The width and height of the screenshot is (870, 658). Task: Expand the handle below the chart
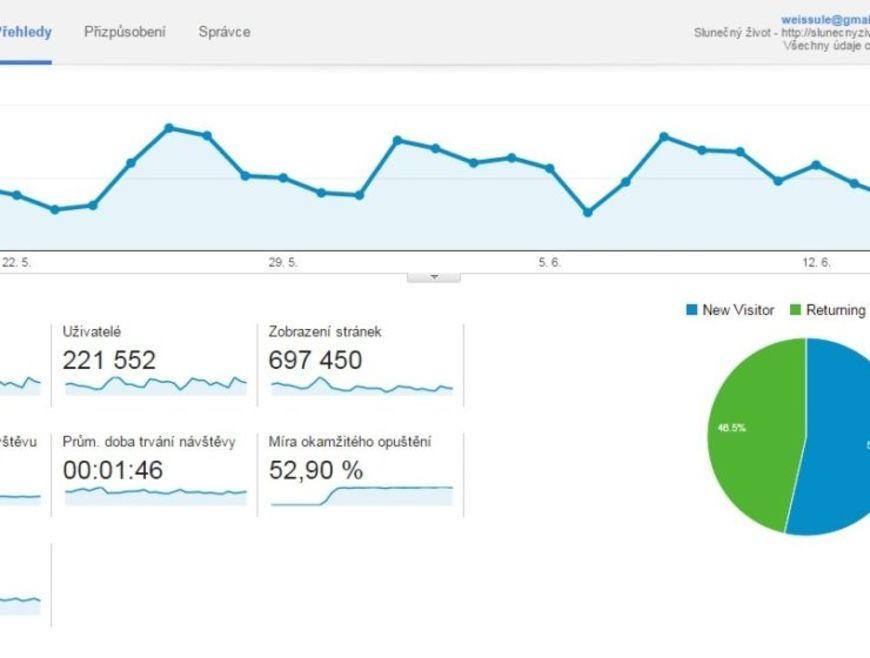point(434,276)
